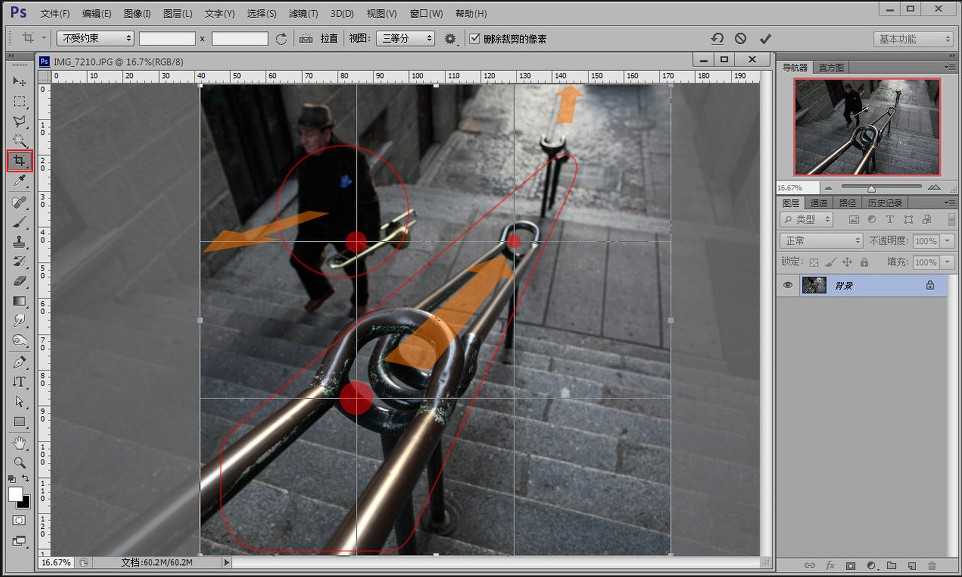This screenshot has width=962, height=577.
Task: Select the Brush tool
Action: pyautogui.click(x=19, y=222)
